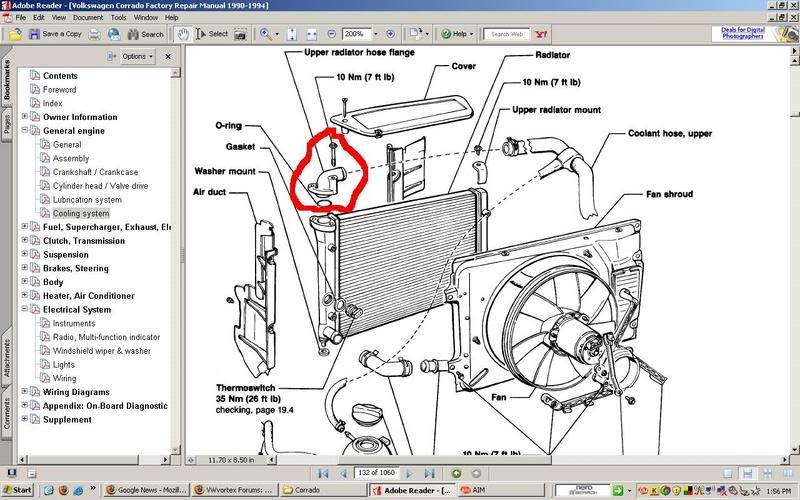Click Save a Copy in the toolbar
Screen dimensions: 800x500
tap(55, 34)
